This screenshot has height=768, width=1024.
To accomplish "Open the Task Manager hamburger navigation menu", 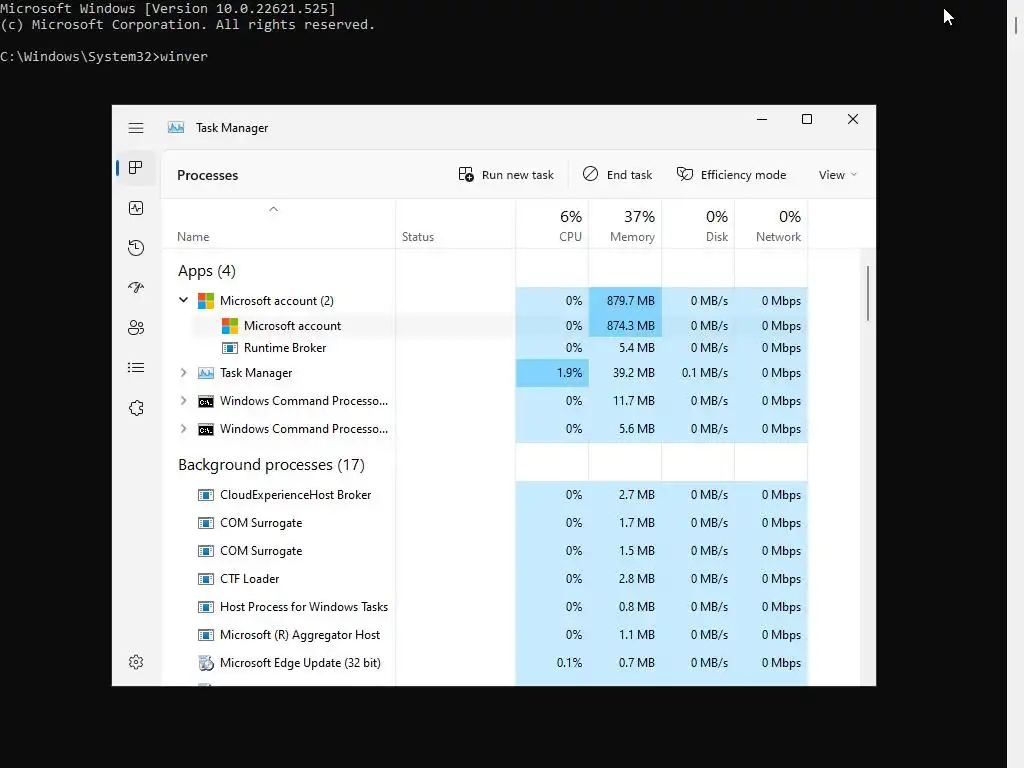I will 136,128.
